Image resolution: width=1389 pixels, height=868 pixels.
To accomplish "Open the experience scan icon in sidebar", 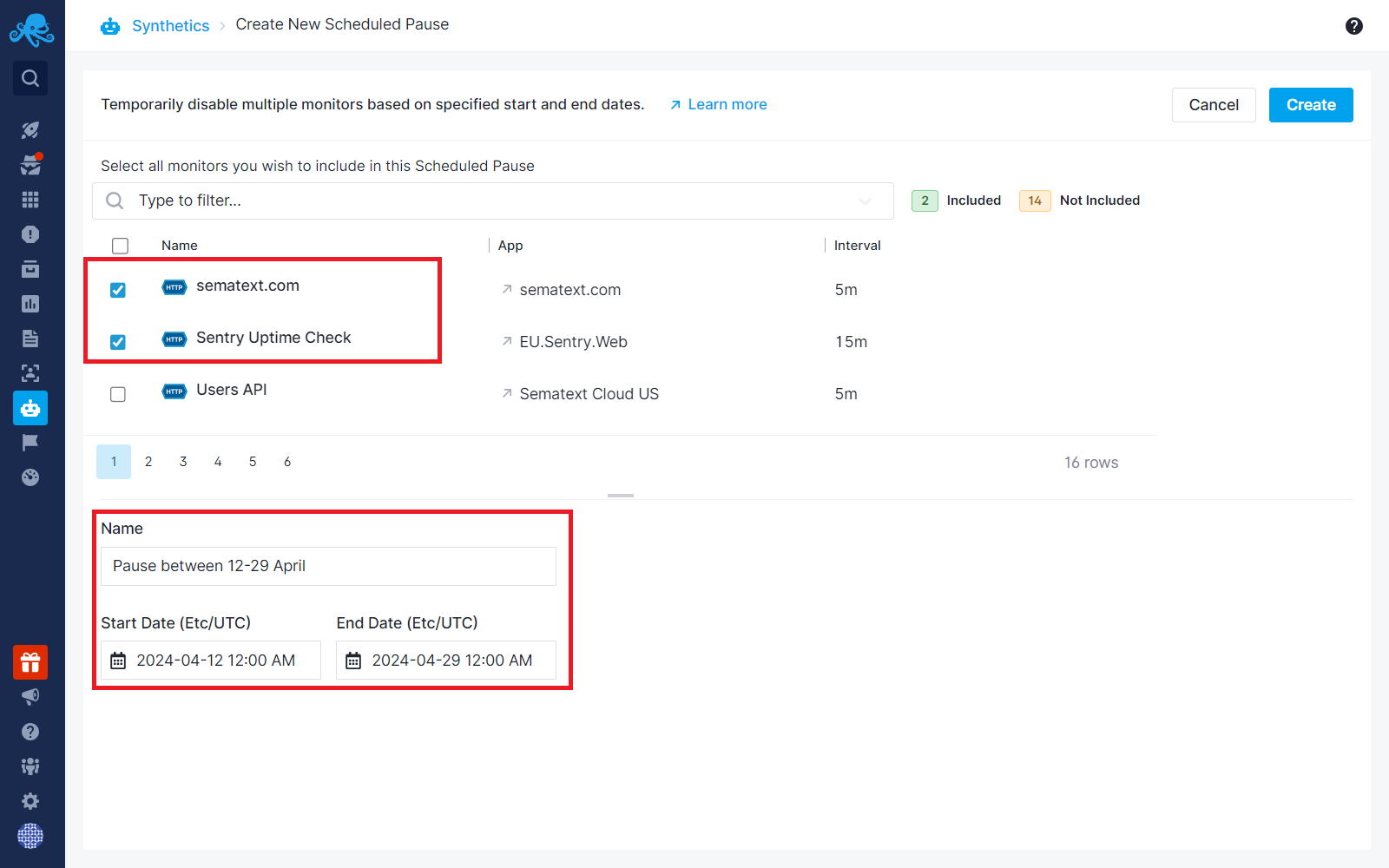I will [x=30, y=373].
